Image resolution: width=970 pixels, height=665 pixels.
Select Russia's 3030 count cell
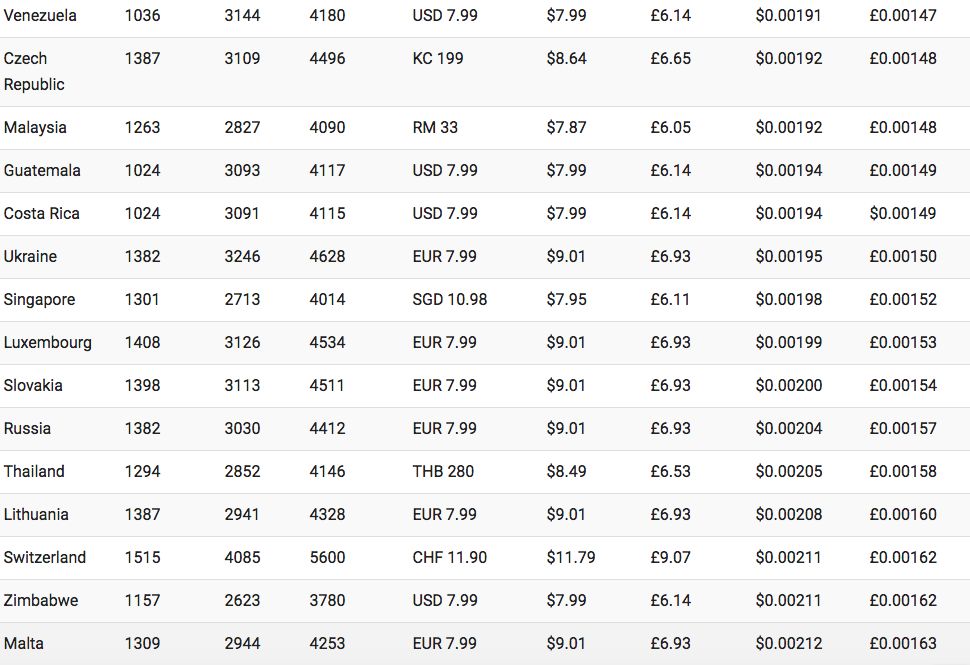[242, 429]
